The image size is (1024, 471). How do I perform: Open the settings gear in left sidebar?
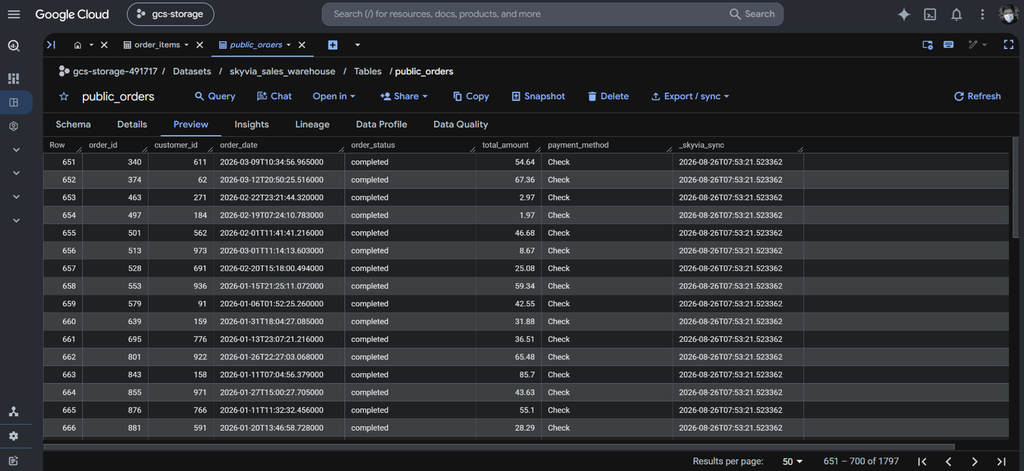[x=14, y=436]
